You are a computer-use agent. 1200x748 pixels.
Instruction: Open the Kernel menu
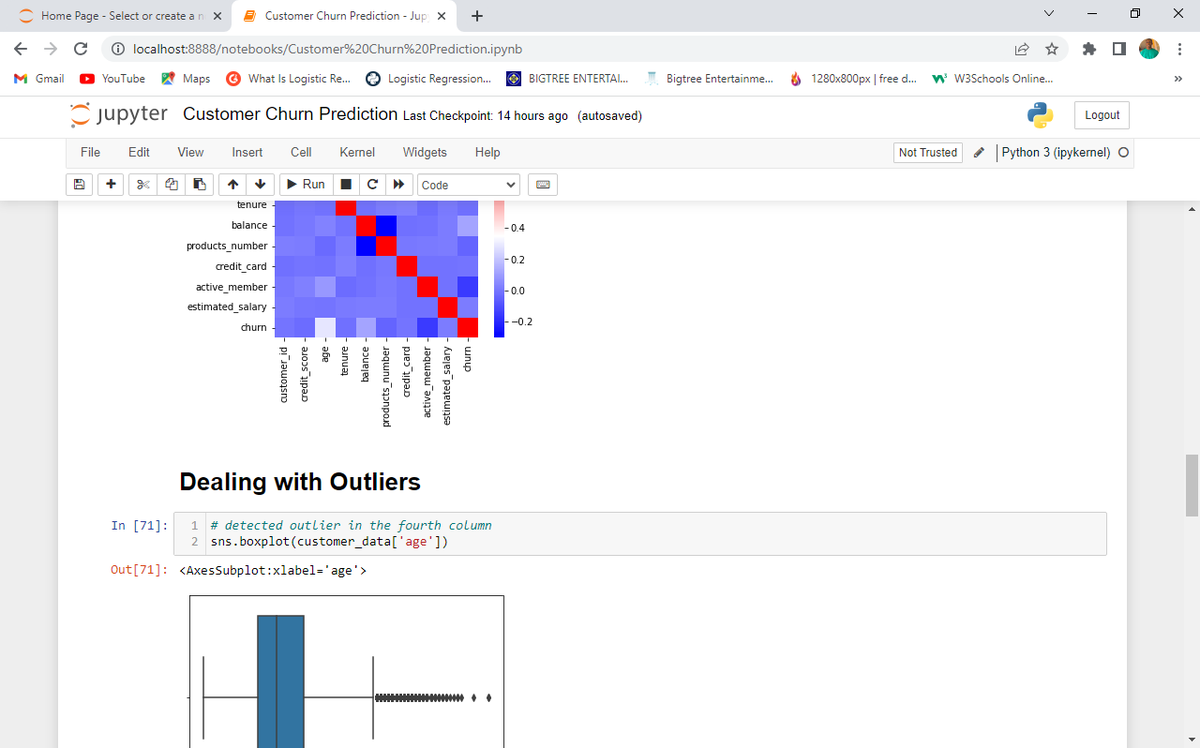pyautogui.click(x=357, y=152)
